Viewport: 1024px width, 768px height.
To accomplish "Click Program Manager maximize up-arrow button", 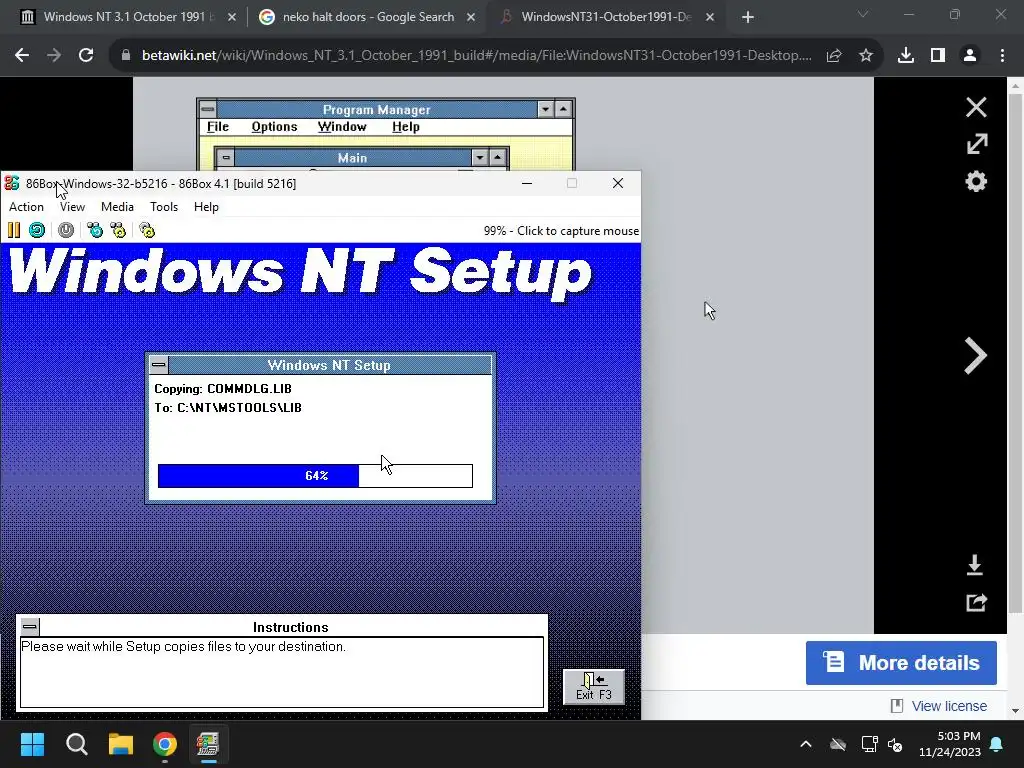I will point(564,109).
